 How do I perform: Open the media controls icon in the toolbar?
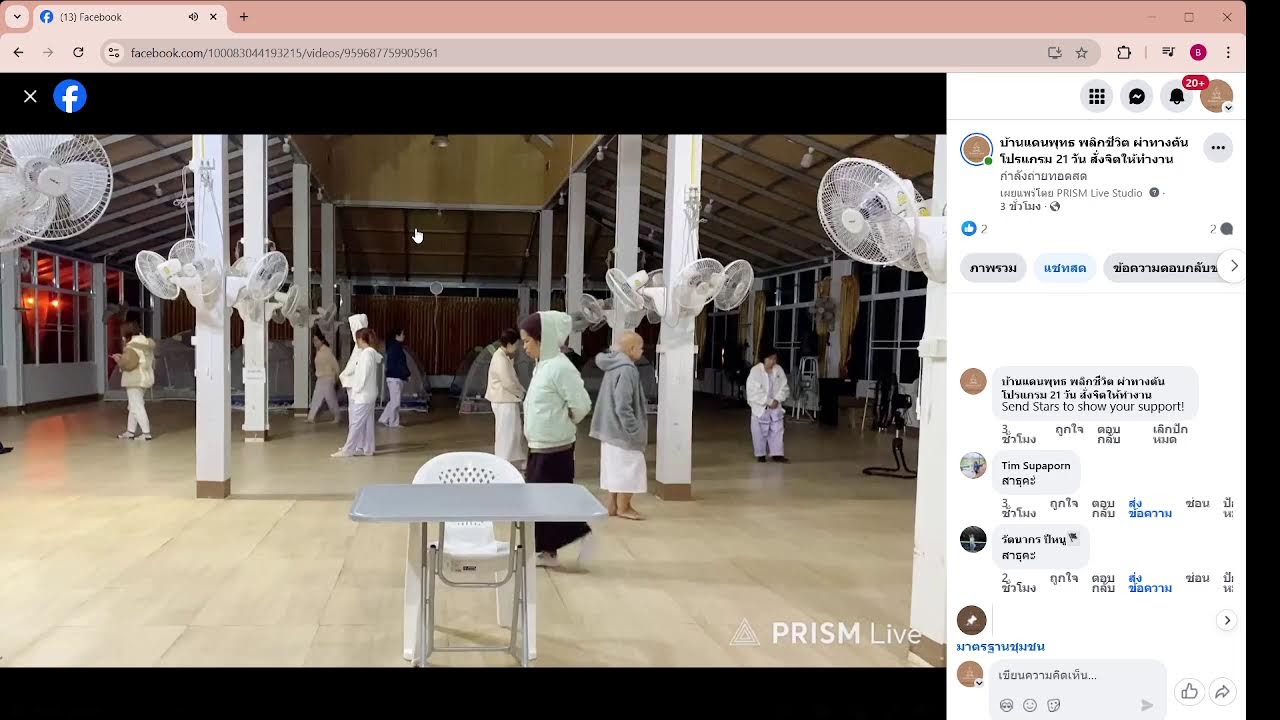[1168, 52]
